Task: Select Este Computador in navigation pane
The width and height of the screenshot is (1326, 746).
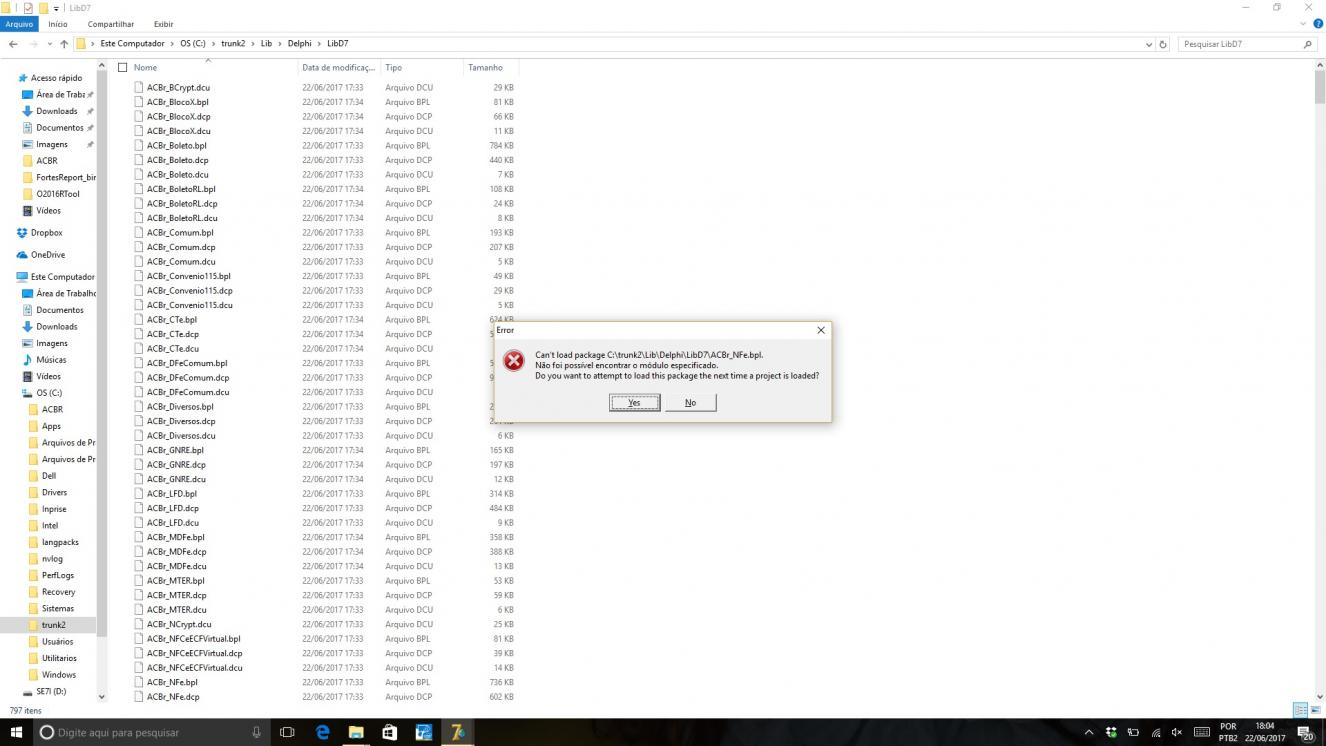Action: (62, 277)
